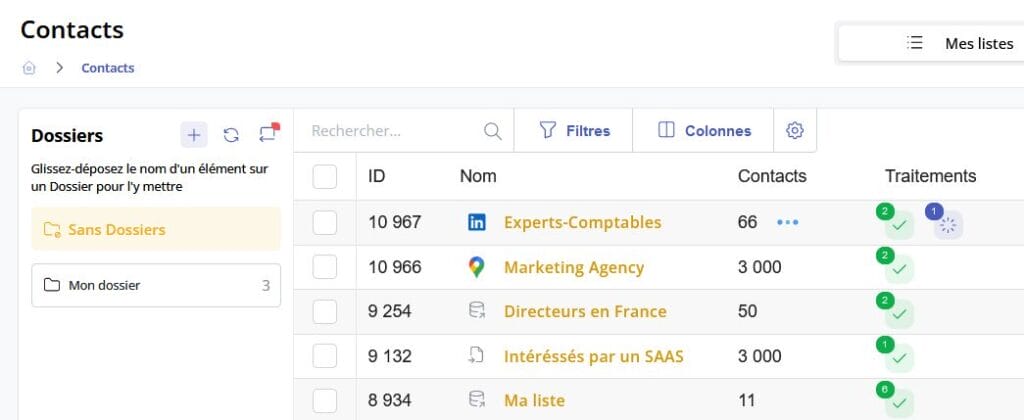Click the green checkmark for Marketing Agency
Image resolution: width=1024 pixels, height=420 pixels.
[899, 269]
